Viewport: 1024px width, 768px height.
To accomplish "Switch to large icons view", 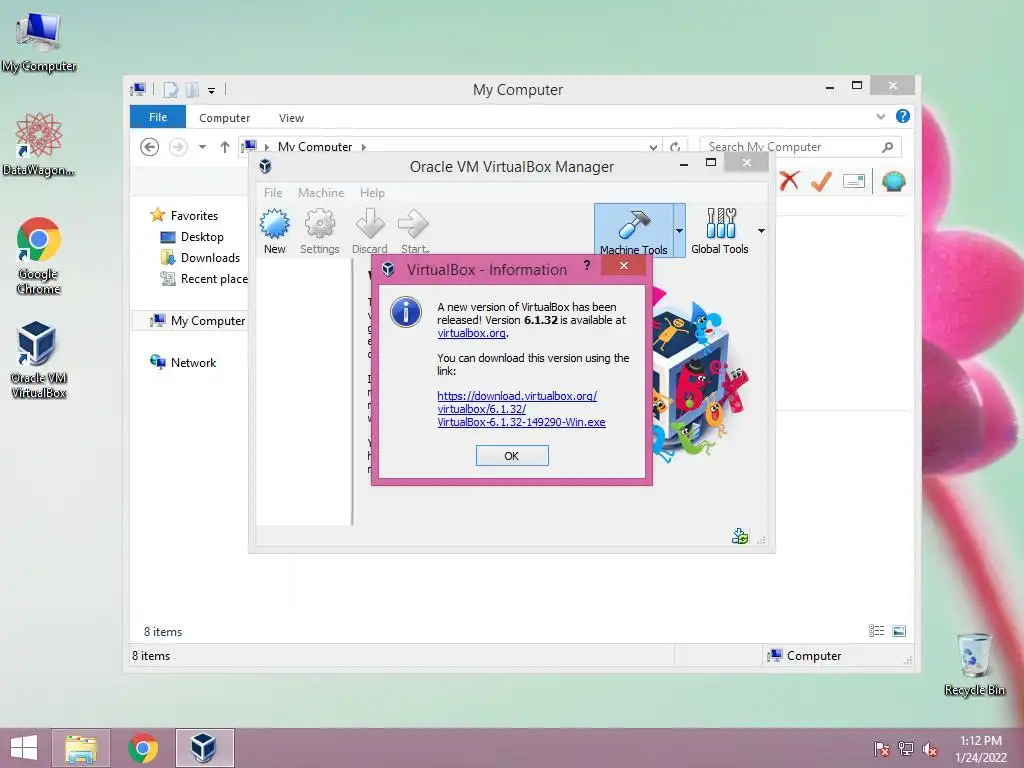I will (899, 631).
